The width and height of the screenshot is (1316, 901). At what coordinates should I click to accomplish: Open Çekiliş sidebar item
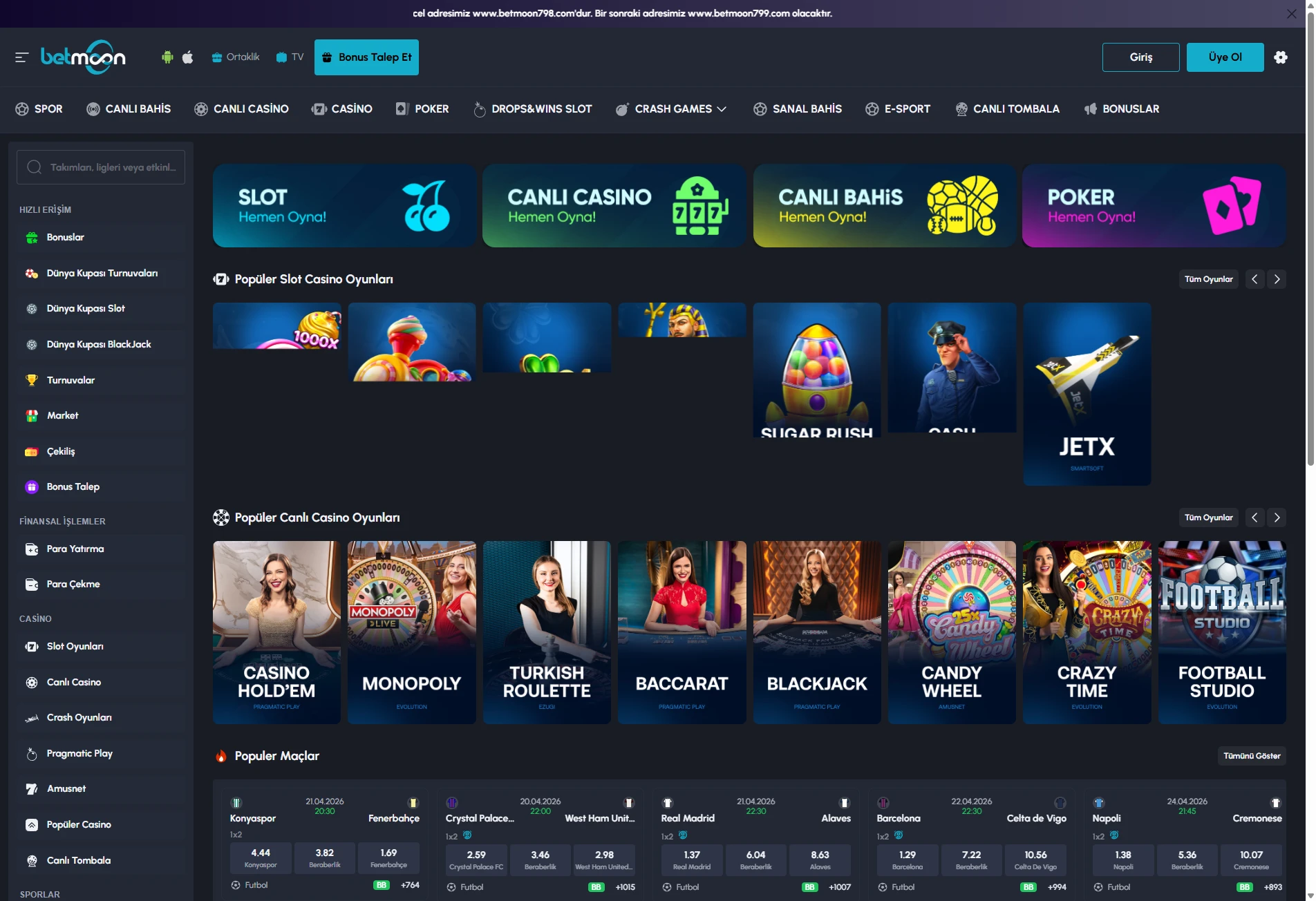coord(101,452)
